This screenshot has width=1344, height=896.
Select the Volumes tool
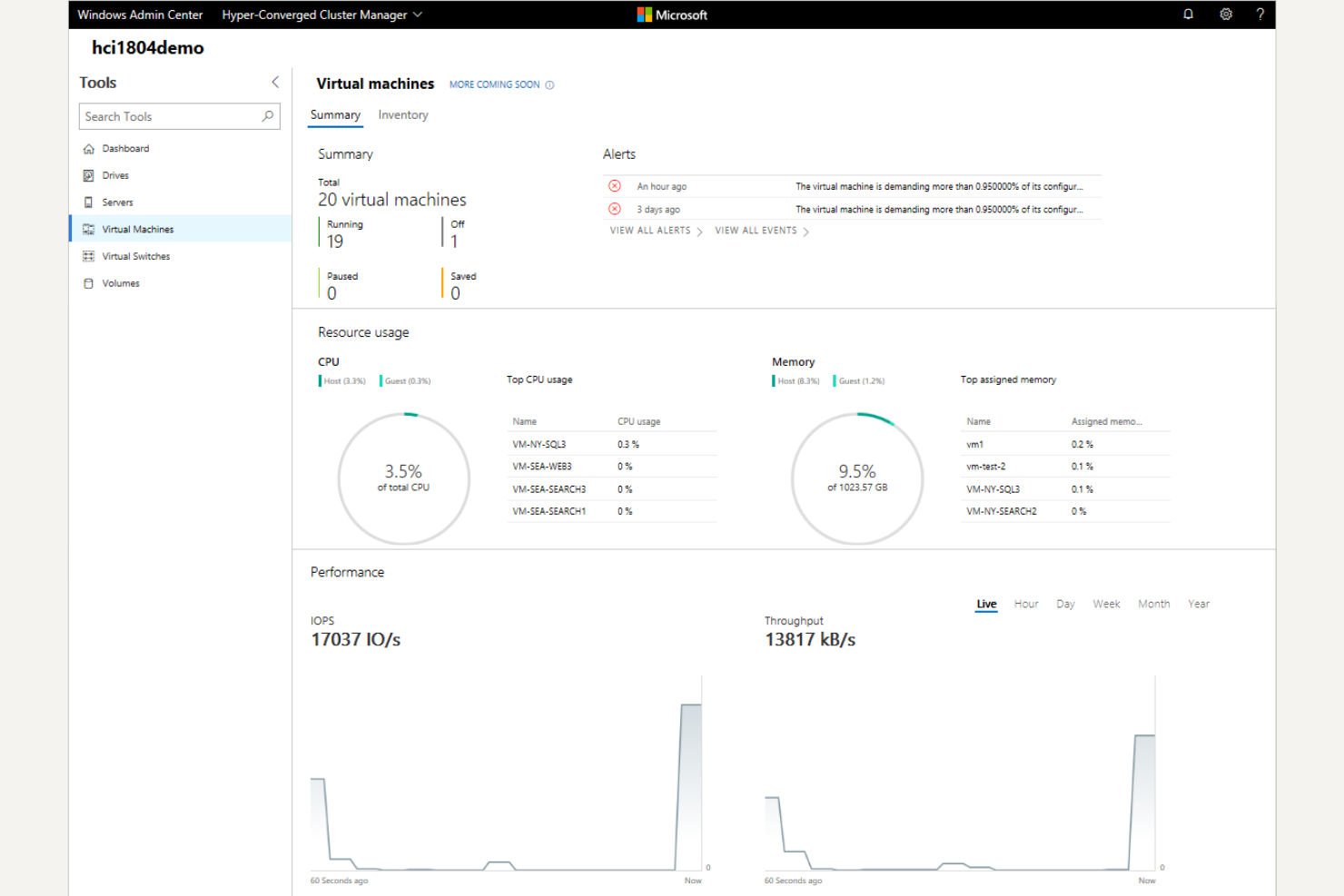[x=121, y=282]
